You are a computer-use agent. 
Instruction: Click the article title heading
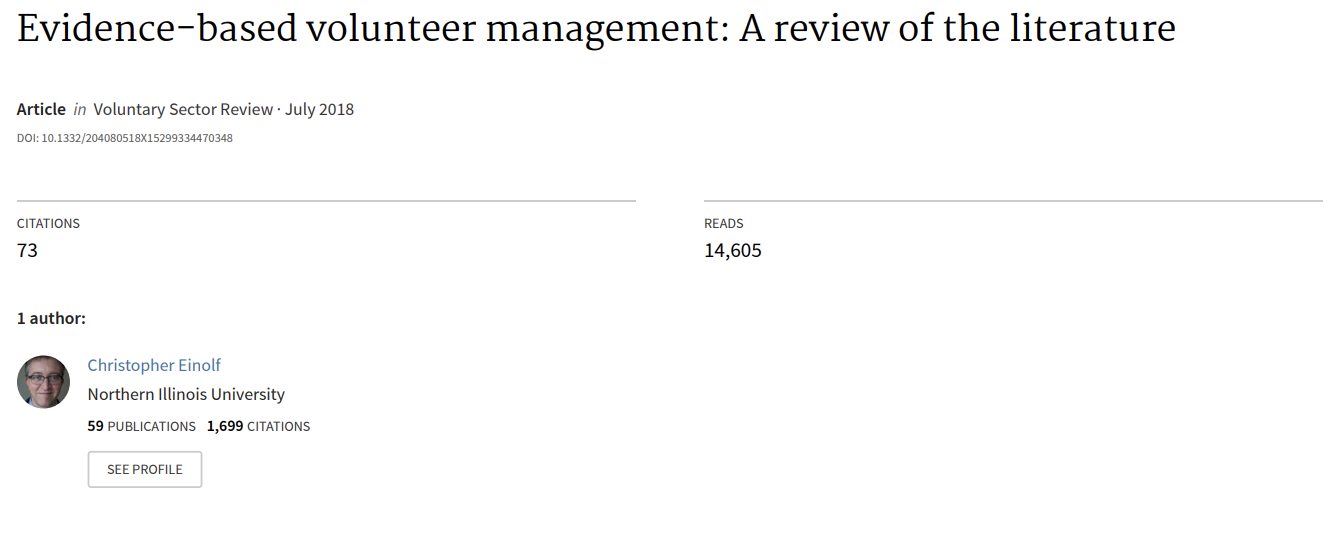click(596, 29)
